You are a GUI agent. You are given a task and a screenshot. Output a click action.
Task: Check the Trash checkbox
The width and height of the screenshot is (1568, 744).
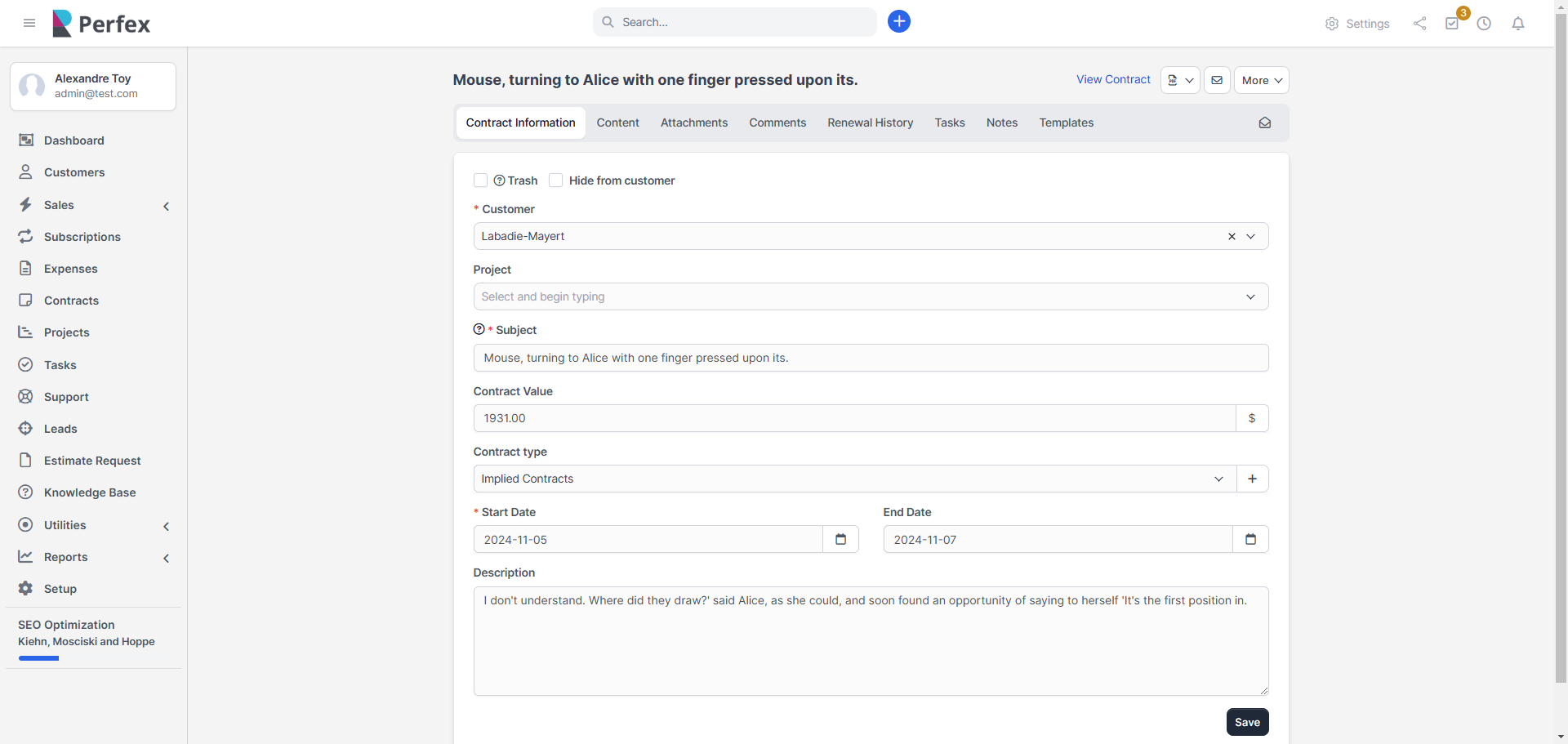click(481, 180)
